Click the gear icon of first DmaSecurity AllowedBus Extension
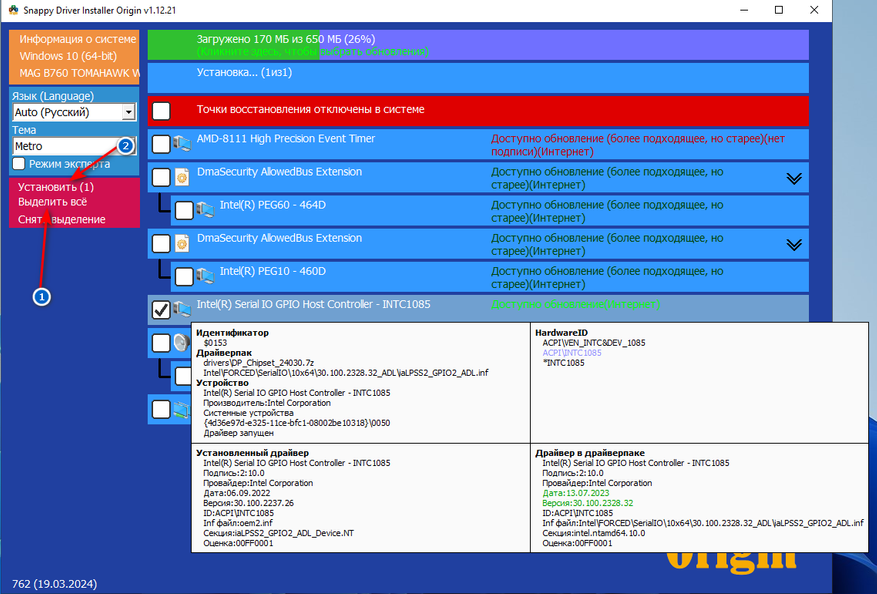Viewport: 877px width, 594px height. (x=182, y=177)
